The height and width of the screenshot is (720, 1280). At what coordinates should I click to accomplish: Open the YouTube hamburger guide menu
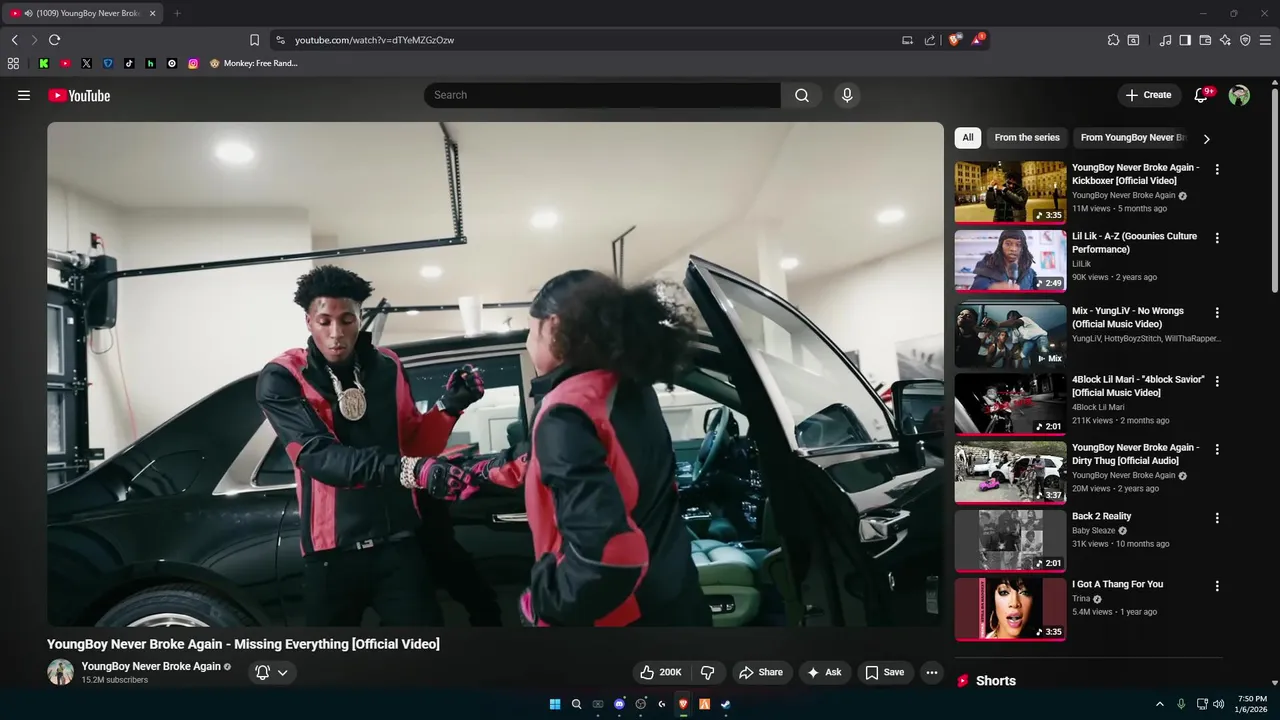coord(24,95)
